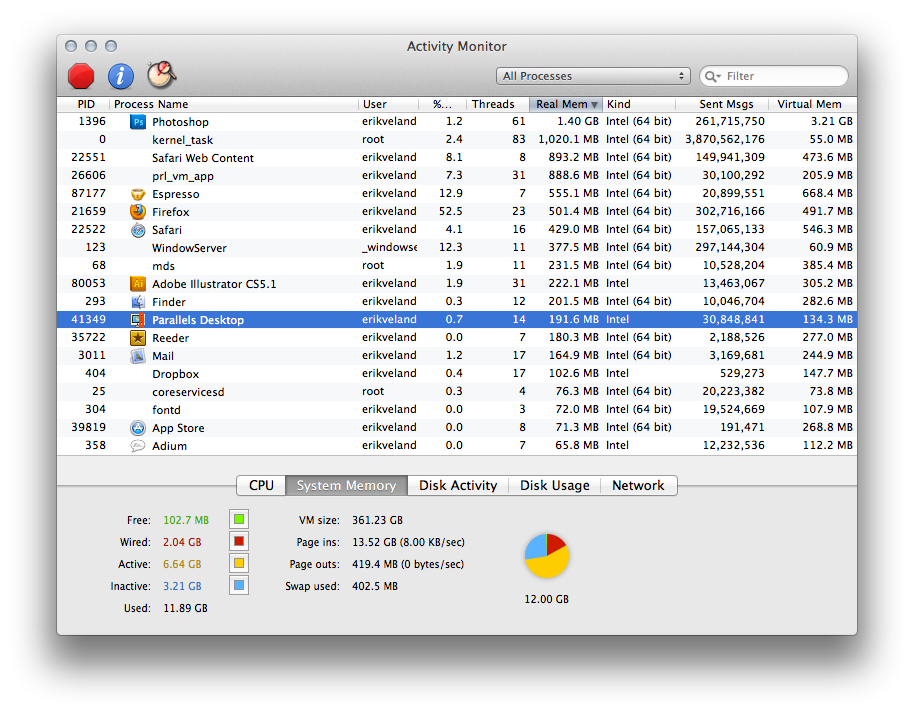Click the Used 11.89 GB value

185,608
